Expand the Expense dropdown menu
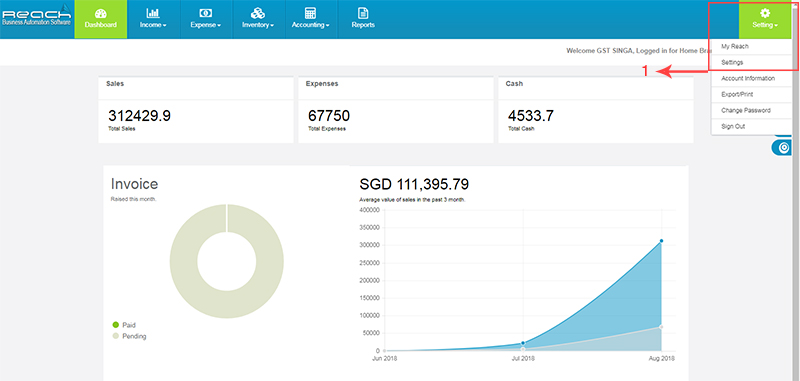The height and width of the screenshot is (381, 800). pyautogui.click(x=206, y=24)
